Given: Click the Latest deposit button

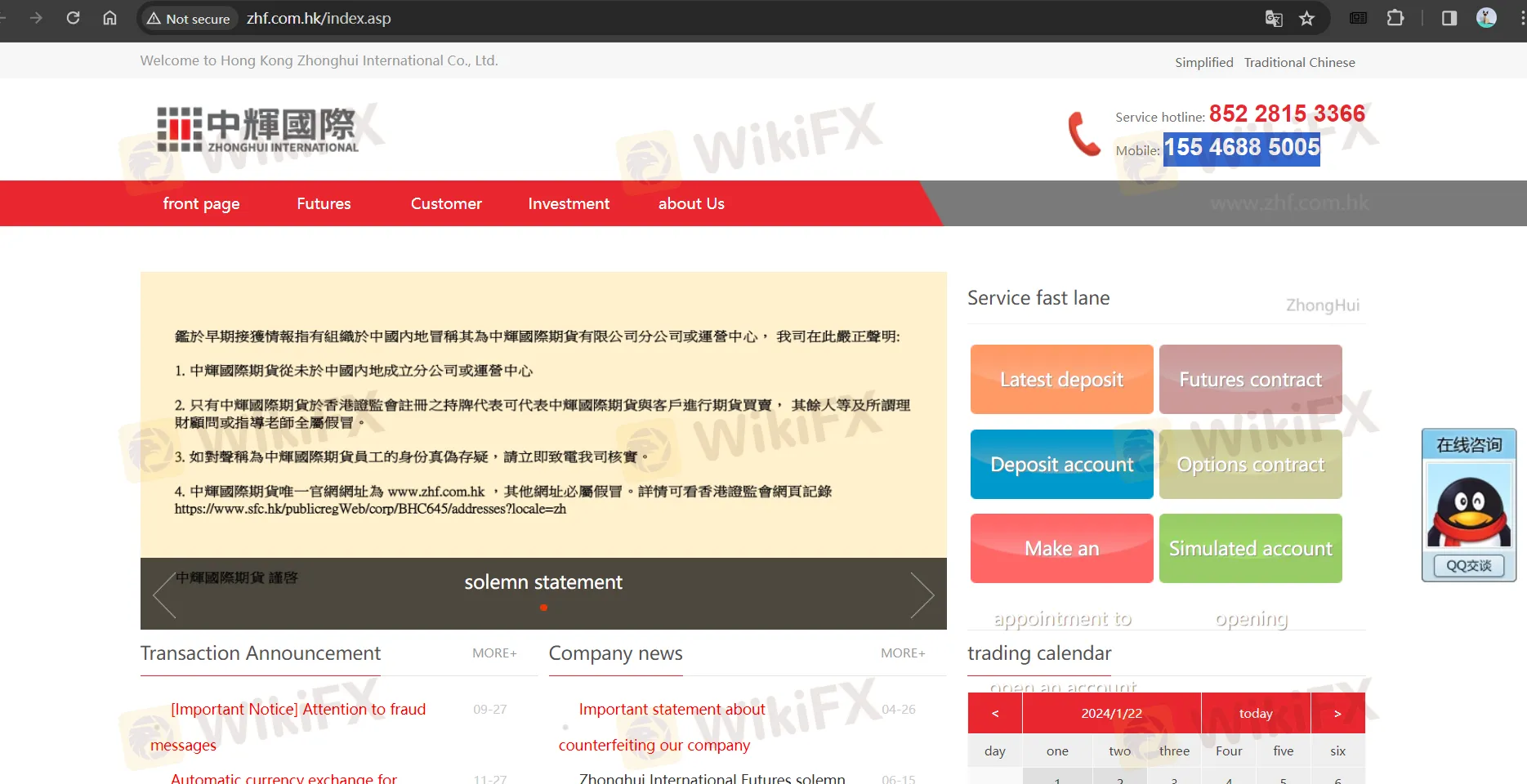Looking at the screenshot, I should pyautogui.click(x=1060, y=379).
